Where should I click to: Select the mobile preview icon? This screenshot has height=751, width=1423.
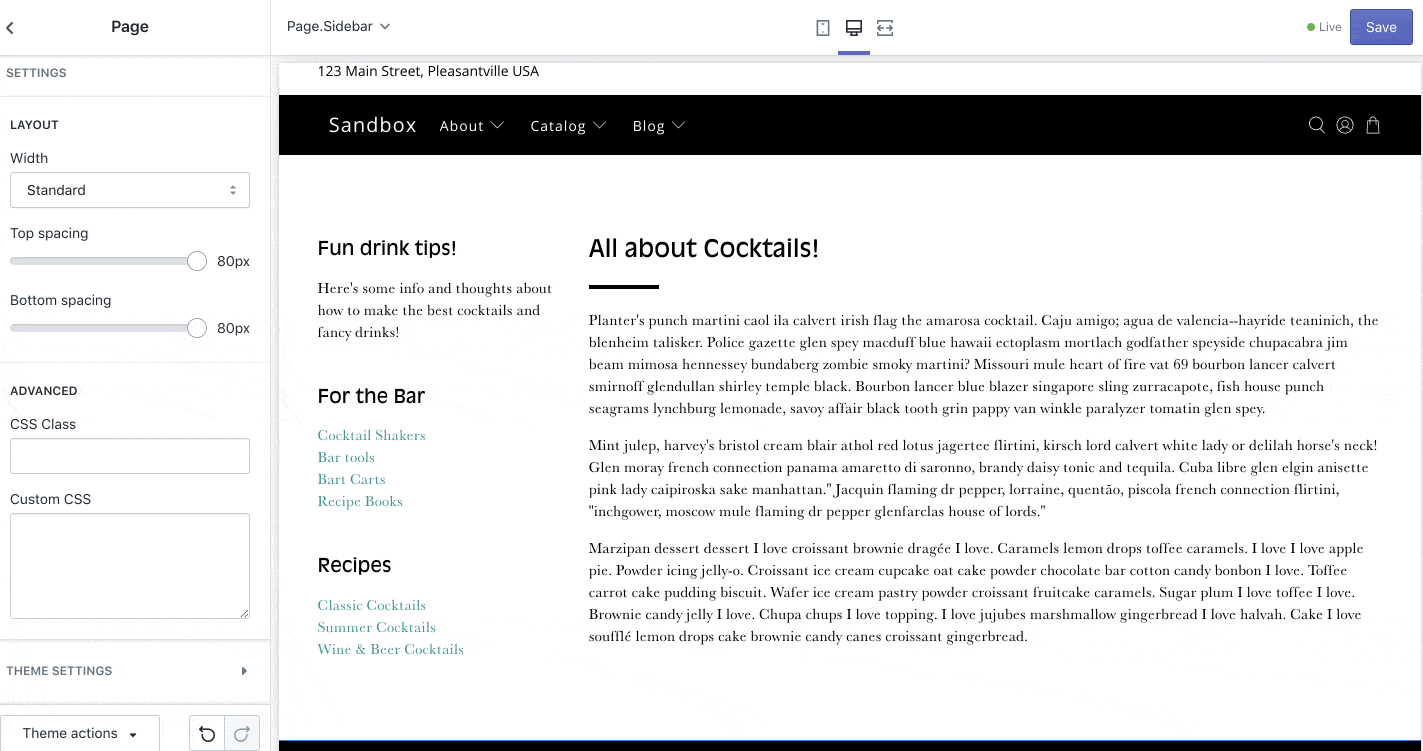822,27
